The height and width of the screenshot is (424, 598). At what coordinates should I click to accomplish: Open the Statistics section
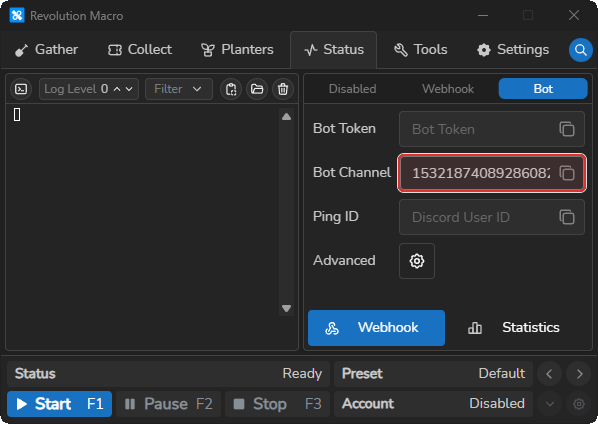pos(513,328)
